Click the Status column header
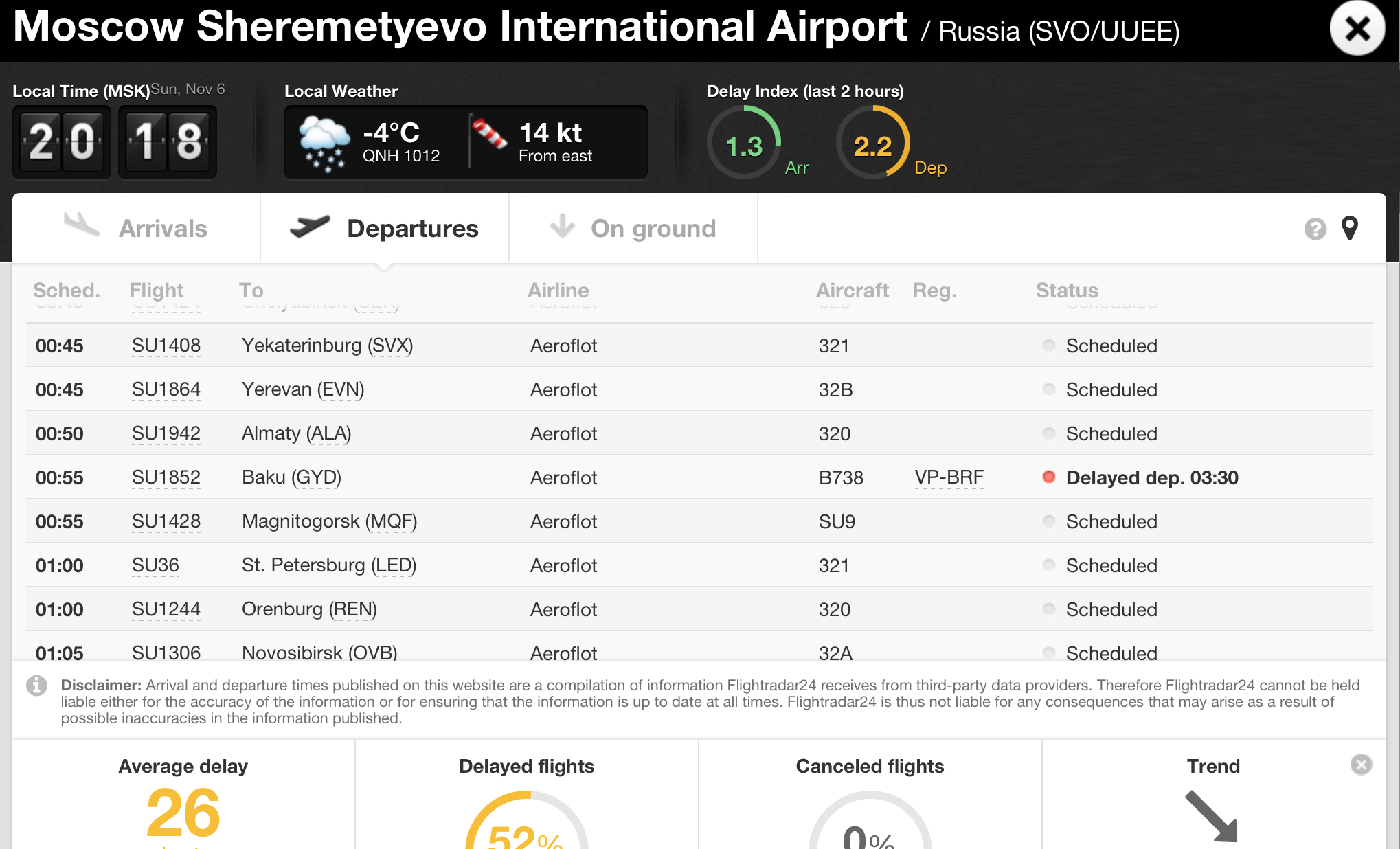Viewport: 1400px width, 849px height. 1068,291
